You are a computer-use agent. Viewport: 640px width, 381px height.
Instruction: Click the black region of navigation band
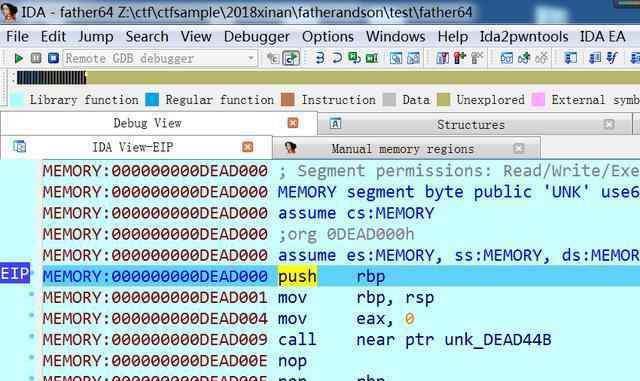pyautogui.click(x=51, y=78)
